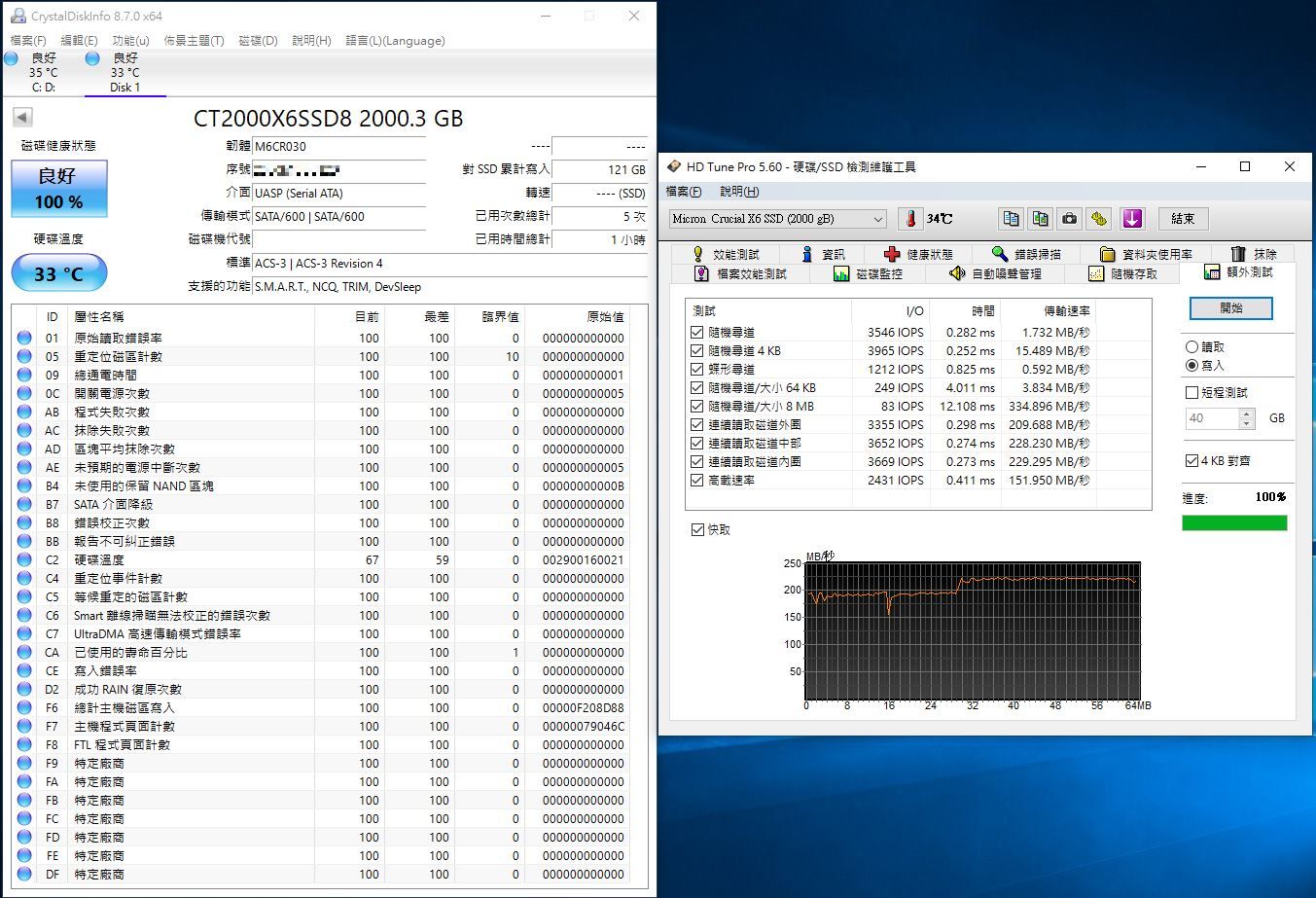Screen dimensions: 1316x898
Task: Click the 33 °C drive temperature button
Action: tap(59, 273)
